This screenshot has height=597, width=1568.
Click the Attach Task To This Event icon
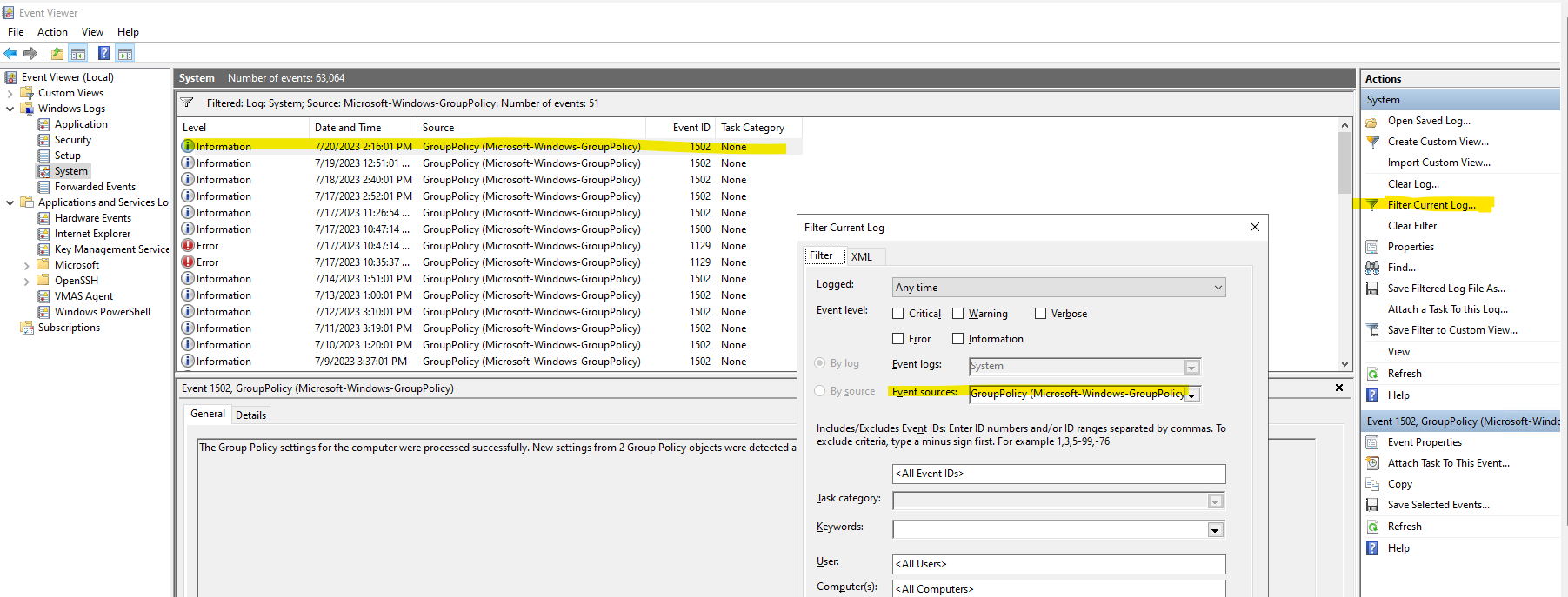pos(1372,463)
